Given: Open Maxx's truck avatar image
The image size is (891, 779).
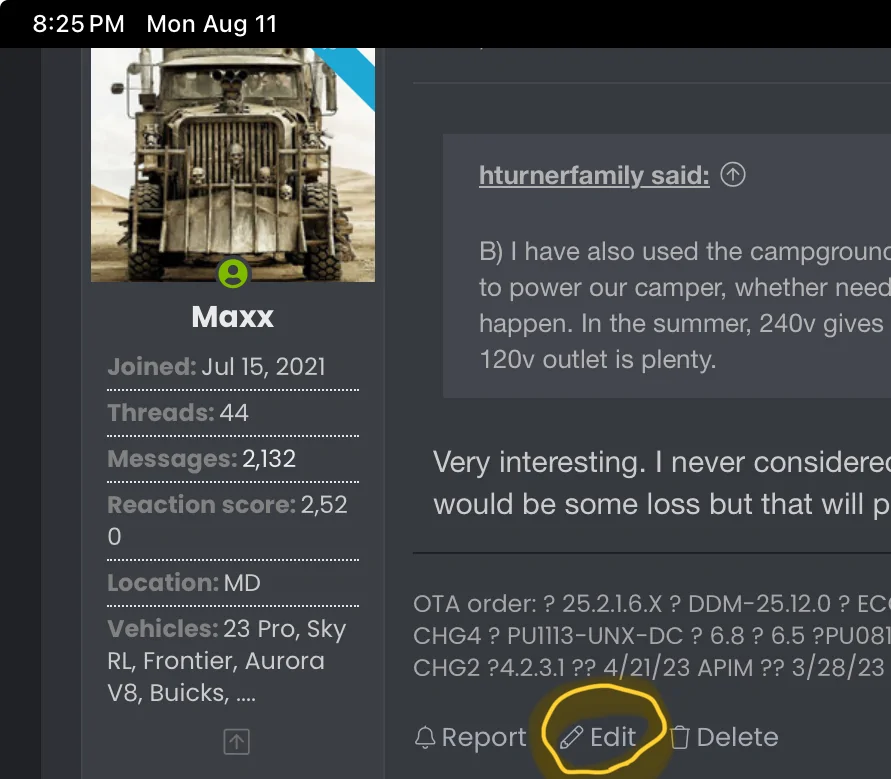Looking at the screenshot, I should coord(233,165).
